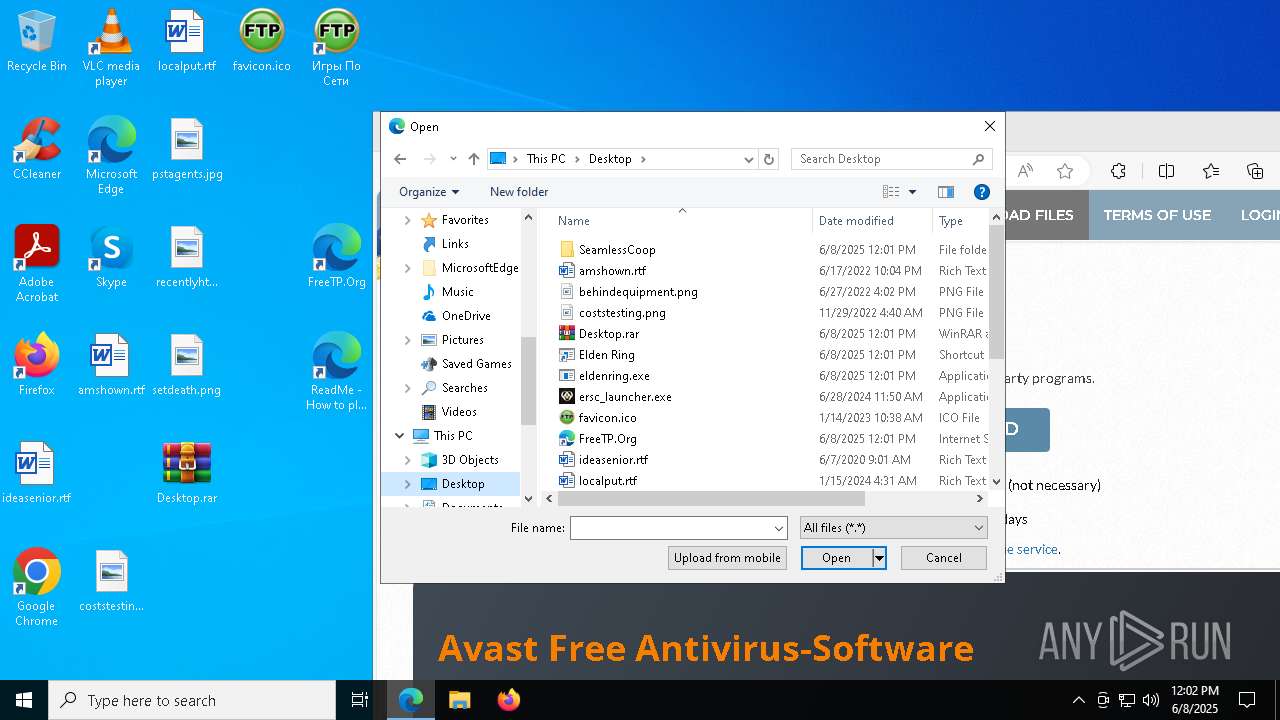The height and width of the screenshot is (720, 1280).
Task: Open Task View on taskbar
Action: point(360,700)
